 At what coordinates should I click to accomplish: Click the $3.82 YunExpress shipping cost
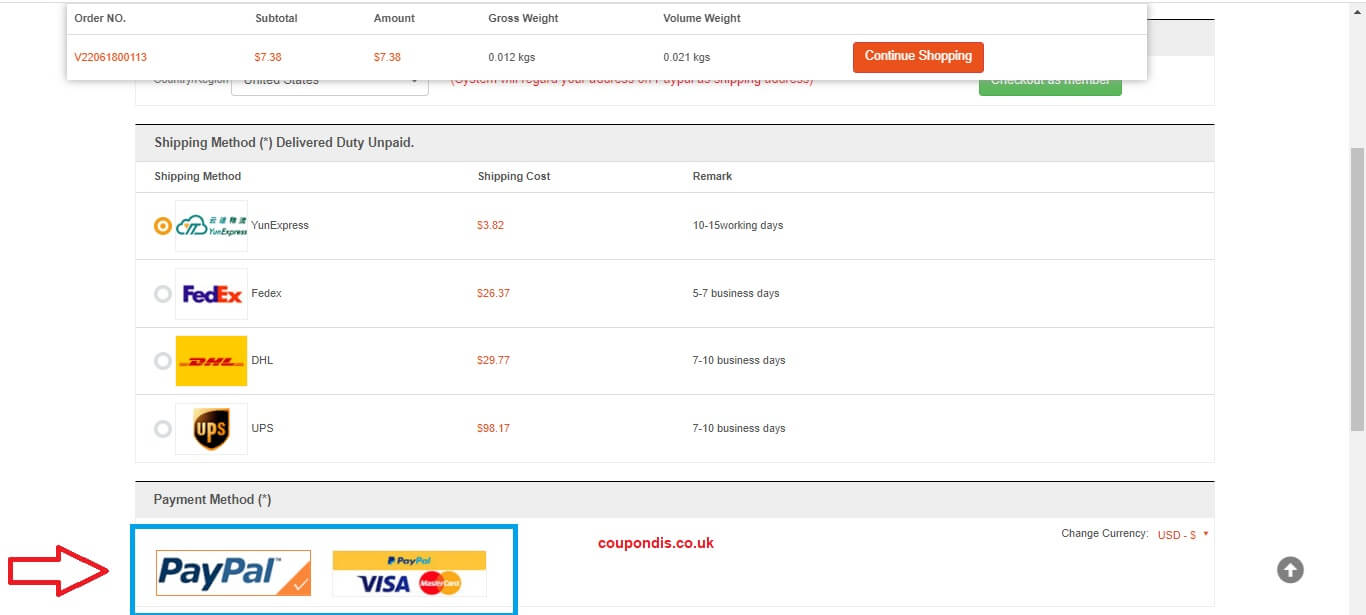pos(490,226)
